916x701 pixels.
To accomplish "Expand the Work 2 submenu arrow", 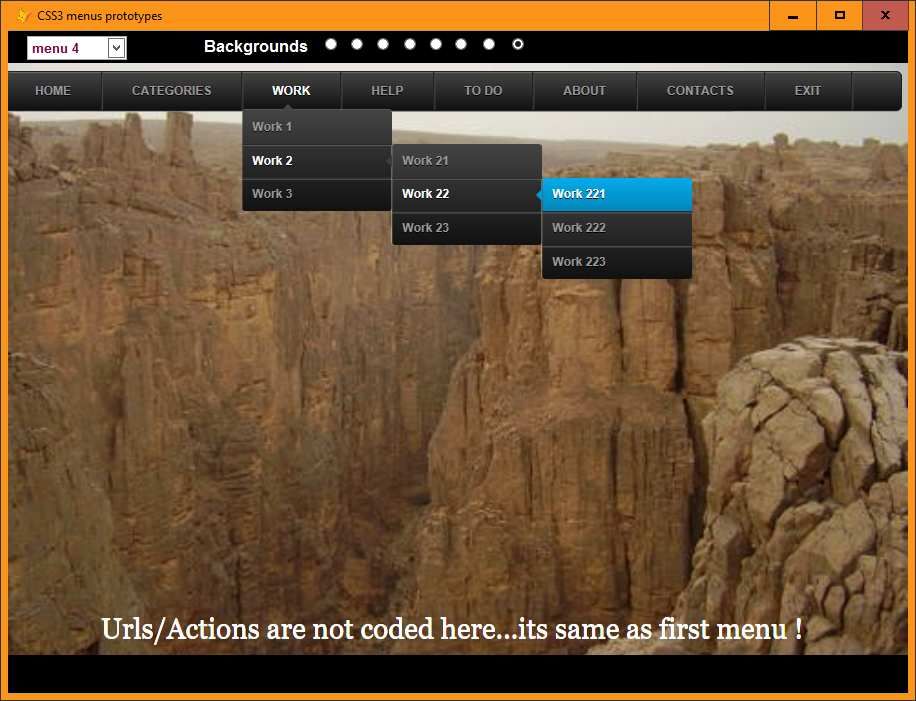I will click(x=384, y=161).
